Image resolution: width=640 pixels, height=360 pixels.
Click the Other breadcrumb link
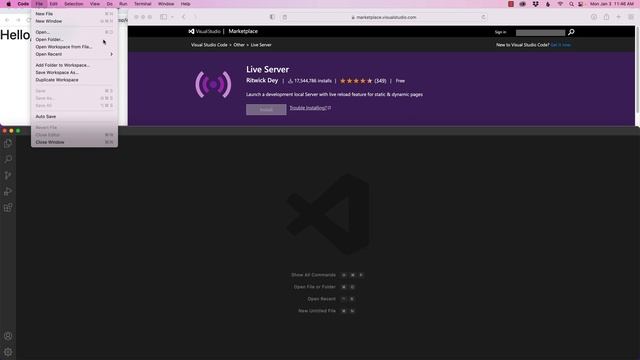[239, 45]
